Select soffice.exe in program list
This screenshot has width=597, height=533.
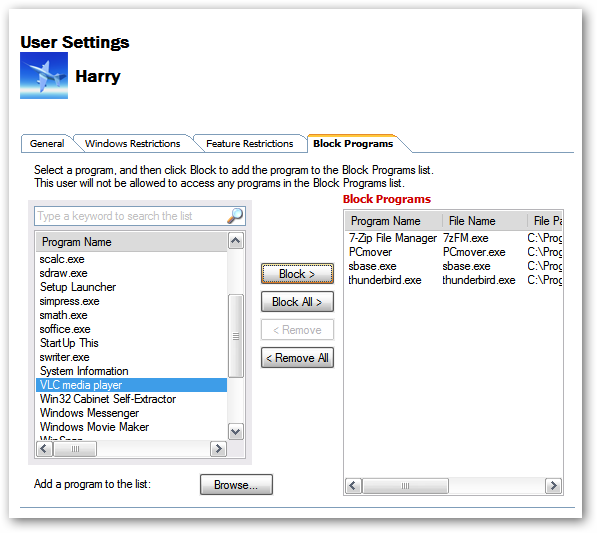click(x=131, y=329)
